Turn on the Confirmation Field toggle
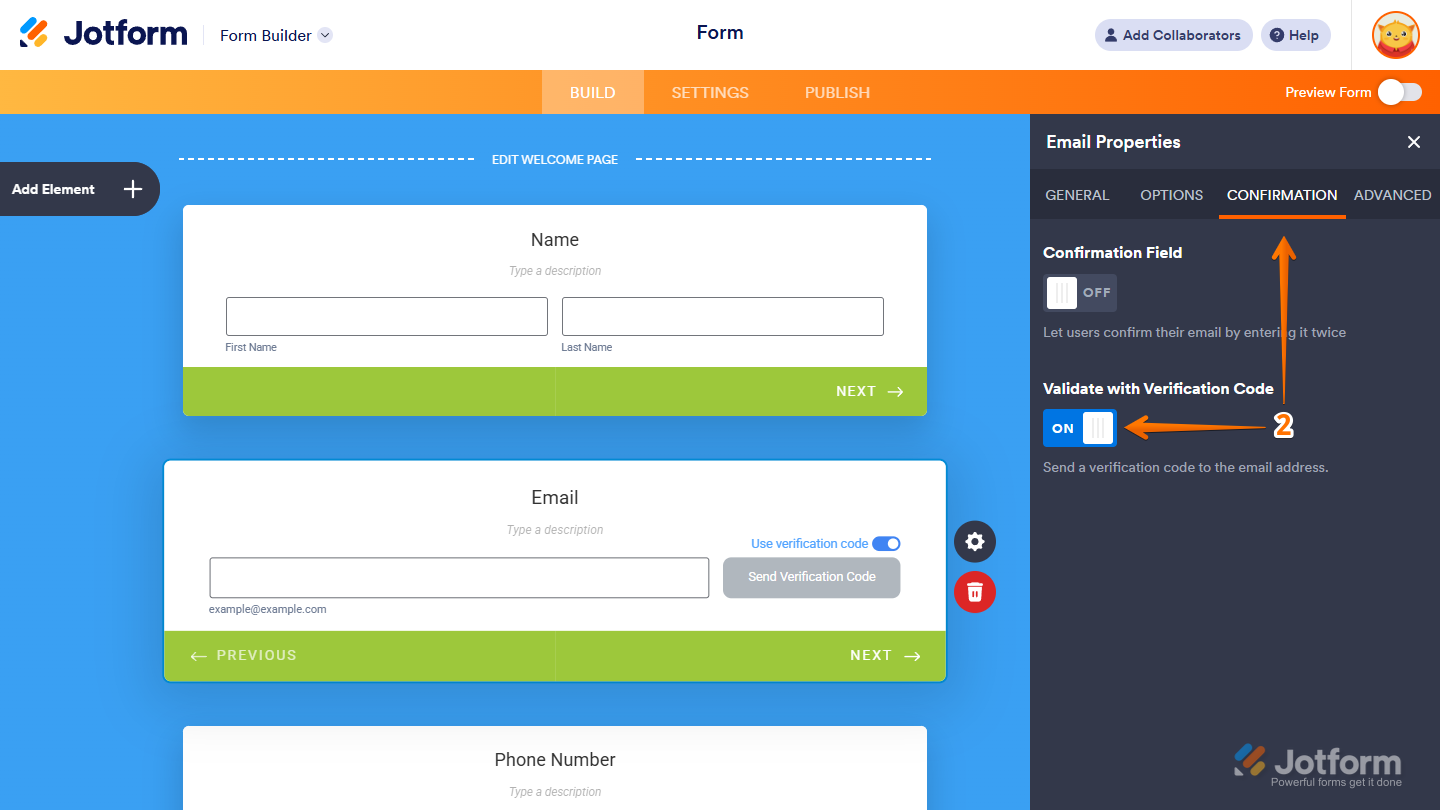 (1080, 293)
